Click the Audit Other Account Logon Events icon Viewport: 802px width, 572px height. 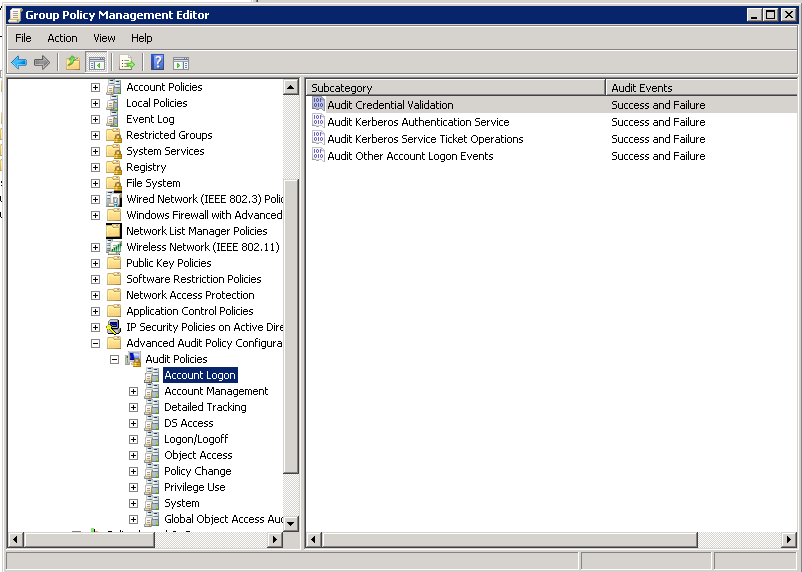[x=318, y=155]
